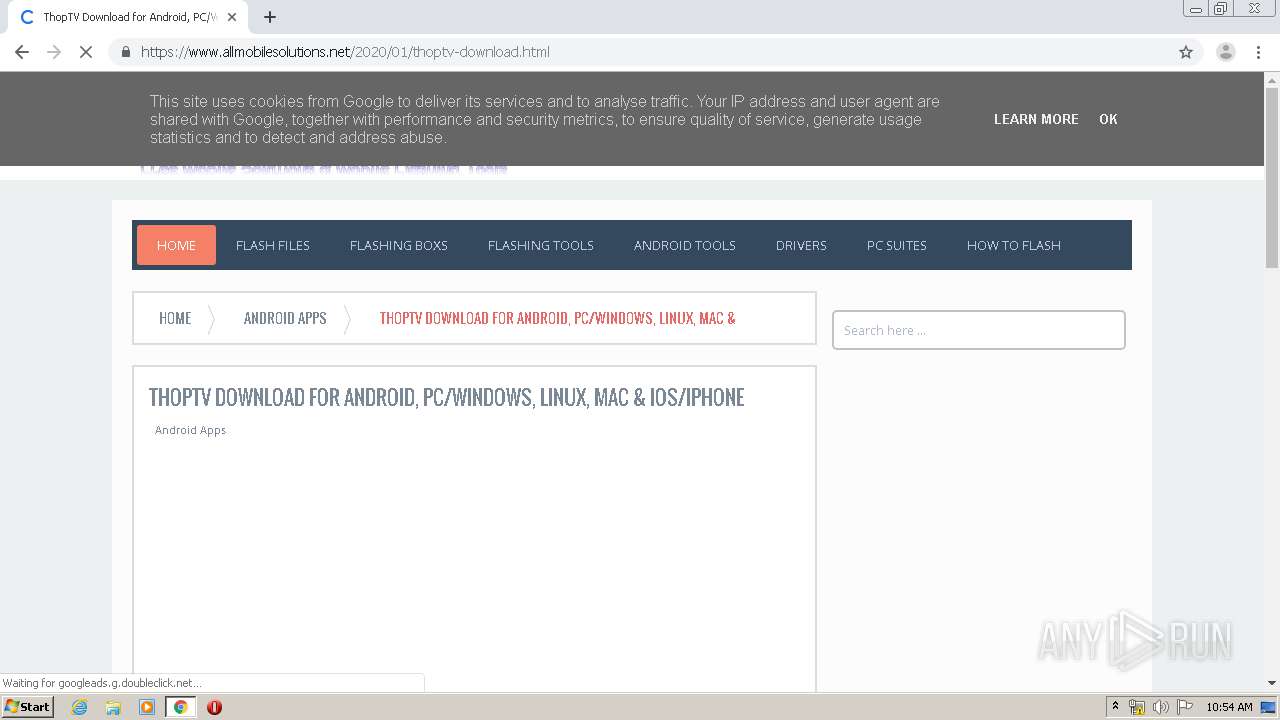The image size is (1280, 720).
Task: Click the Android Apps category label
Action: coord(190,430)
